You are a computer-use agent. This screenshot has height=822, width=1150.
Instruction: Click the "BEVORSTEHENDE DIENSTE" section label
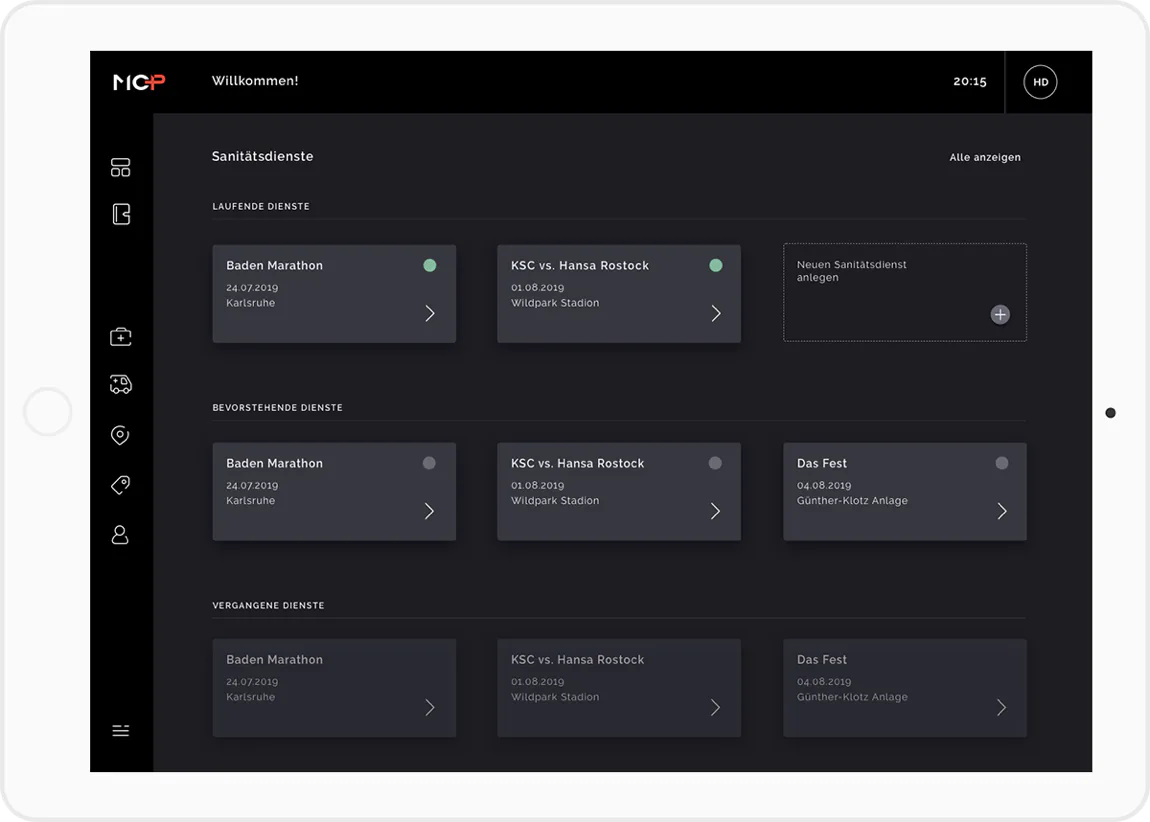(x=277, y=408)
